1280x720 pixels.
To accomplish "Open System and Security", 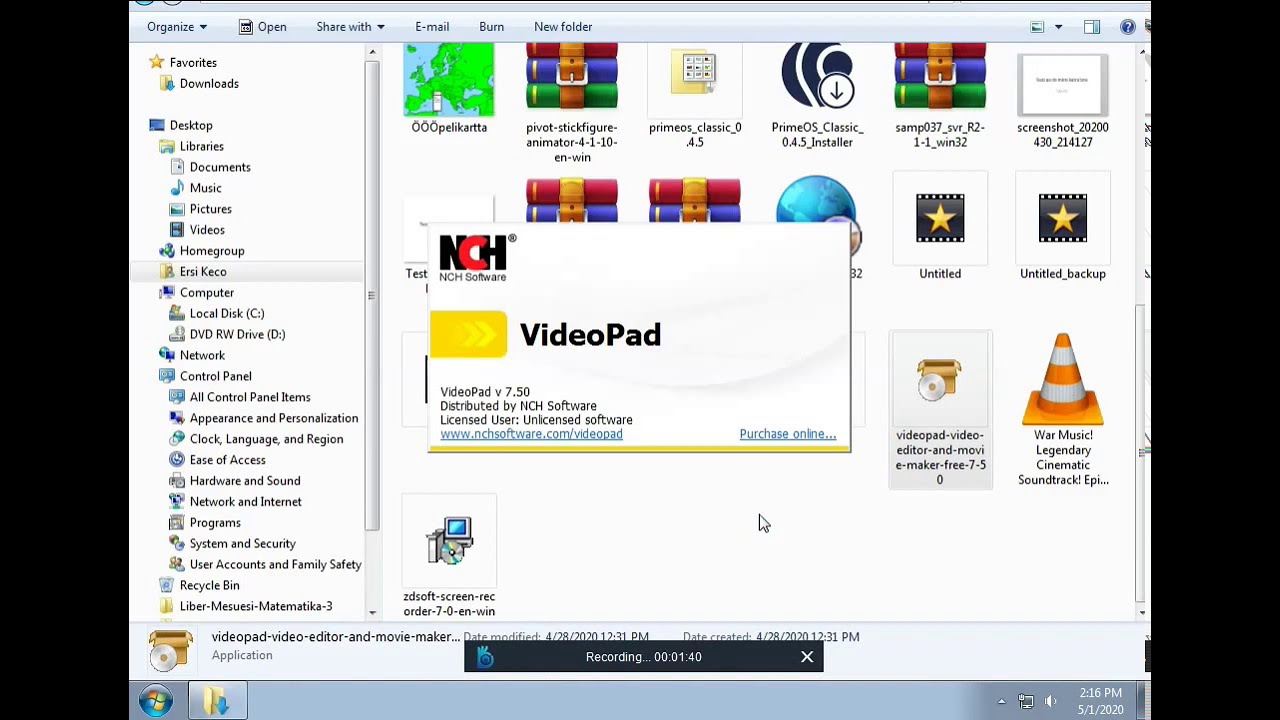I will click(242, 544).
